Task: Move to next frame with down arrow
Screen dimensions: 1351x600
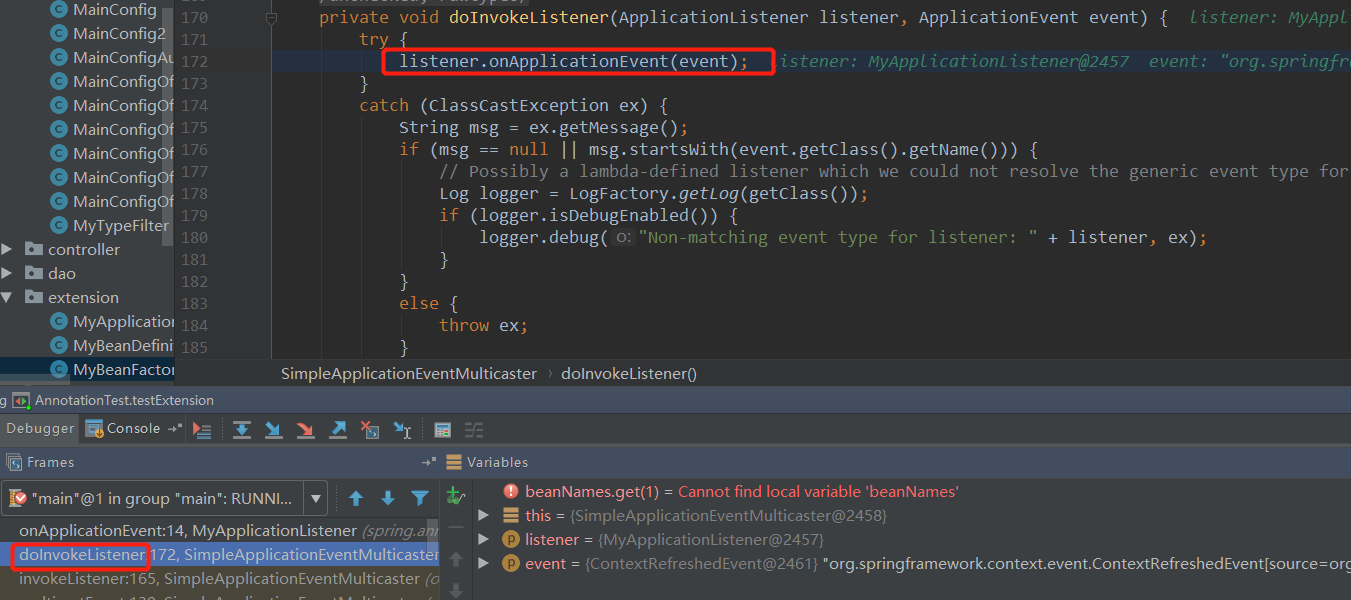Action: [x=388, y=497]
